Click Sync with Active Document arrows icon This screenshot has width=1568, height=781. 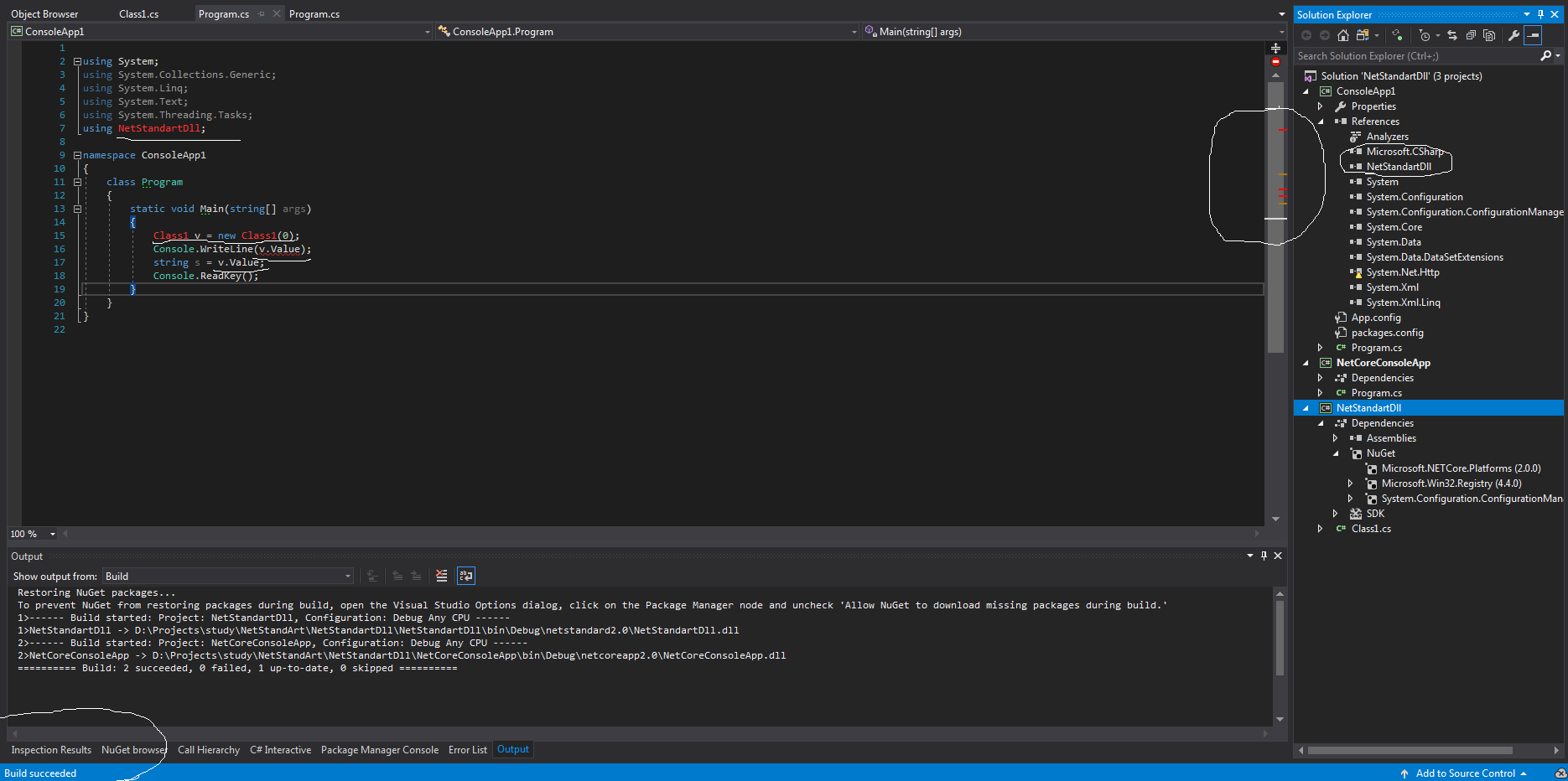click(x=1452, y=35)
